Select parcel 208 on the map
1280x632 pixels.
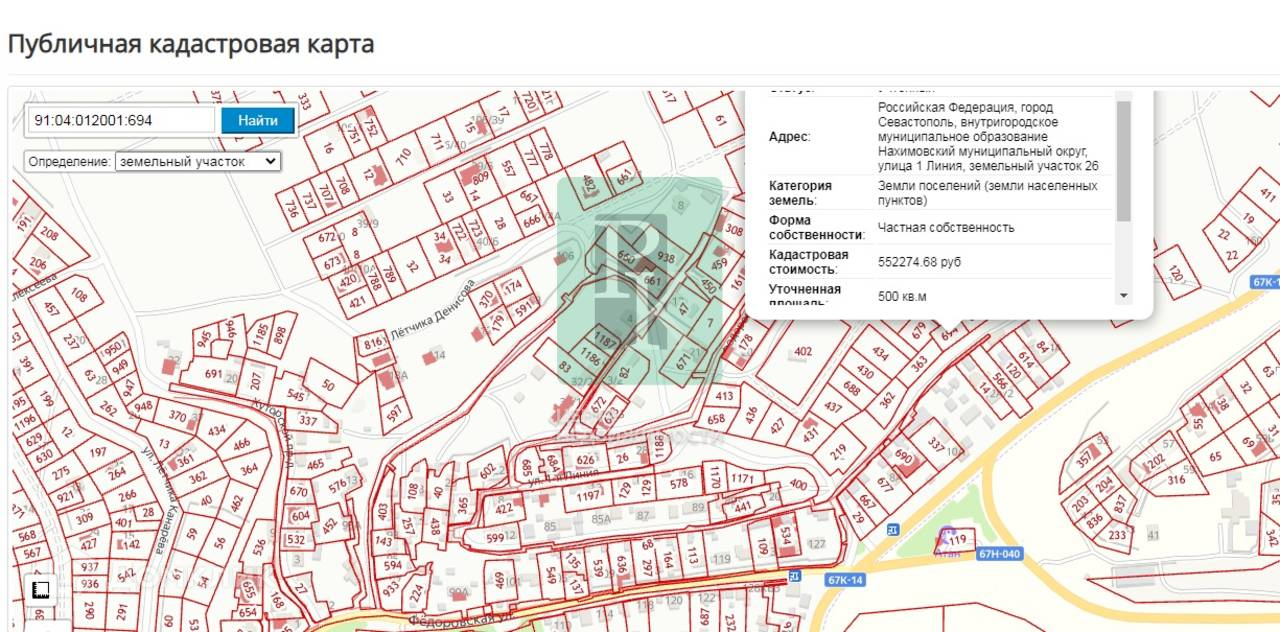pyautogui.click(x=49, y=235)
